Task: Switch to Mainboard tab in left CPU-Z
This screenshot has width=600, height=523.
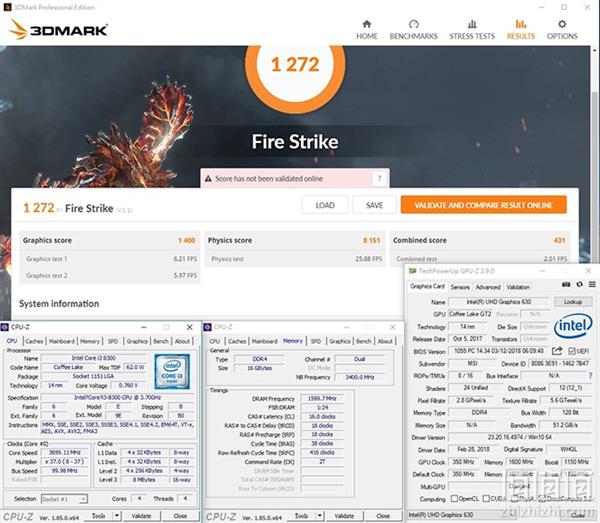Action: [62, 341]
